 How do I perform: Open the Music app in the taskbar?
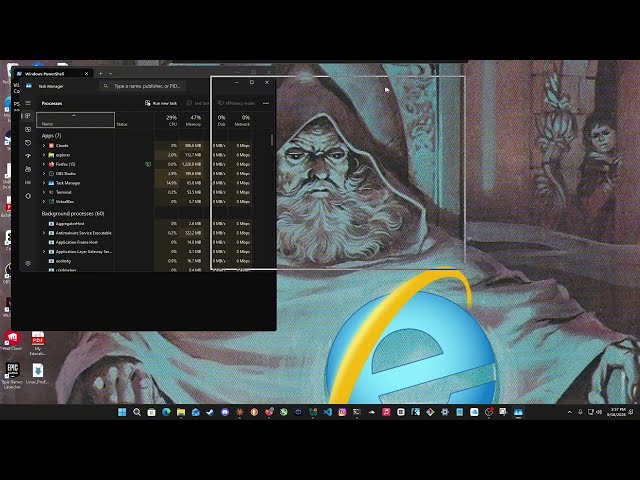coord(386,412)
